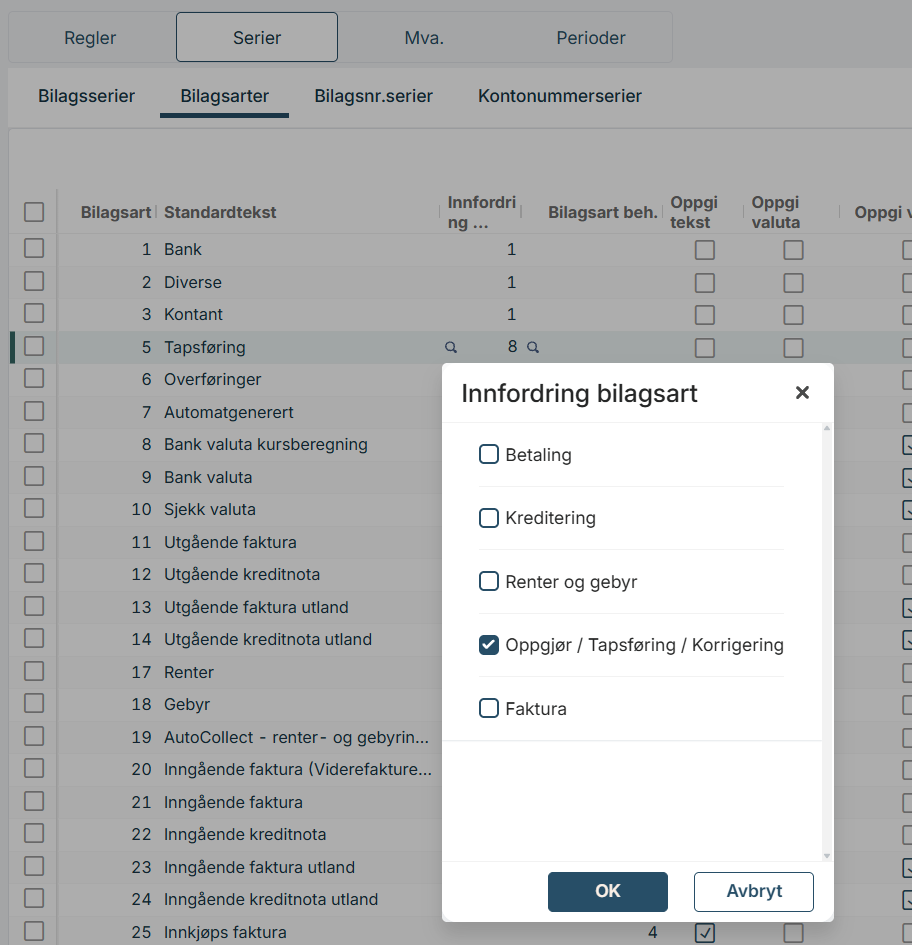Go to the Bilagsserier sub-tab
The image size is (912, 945).
[x=87, y=96]
